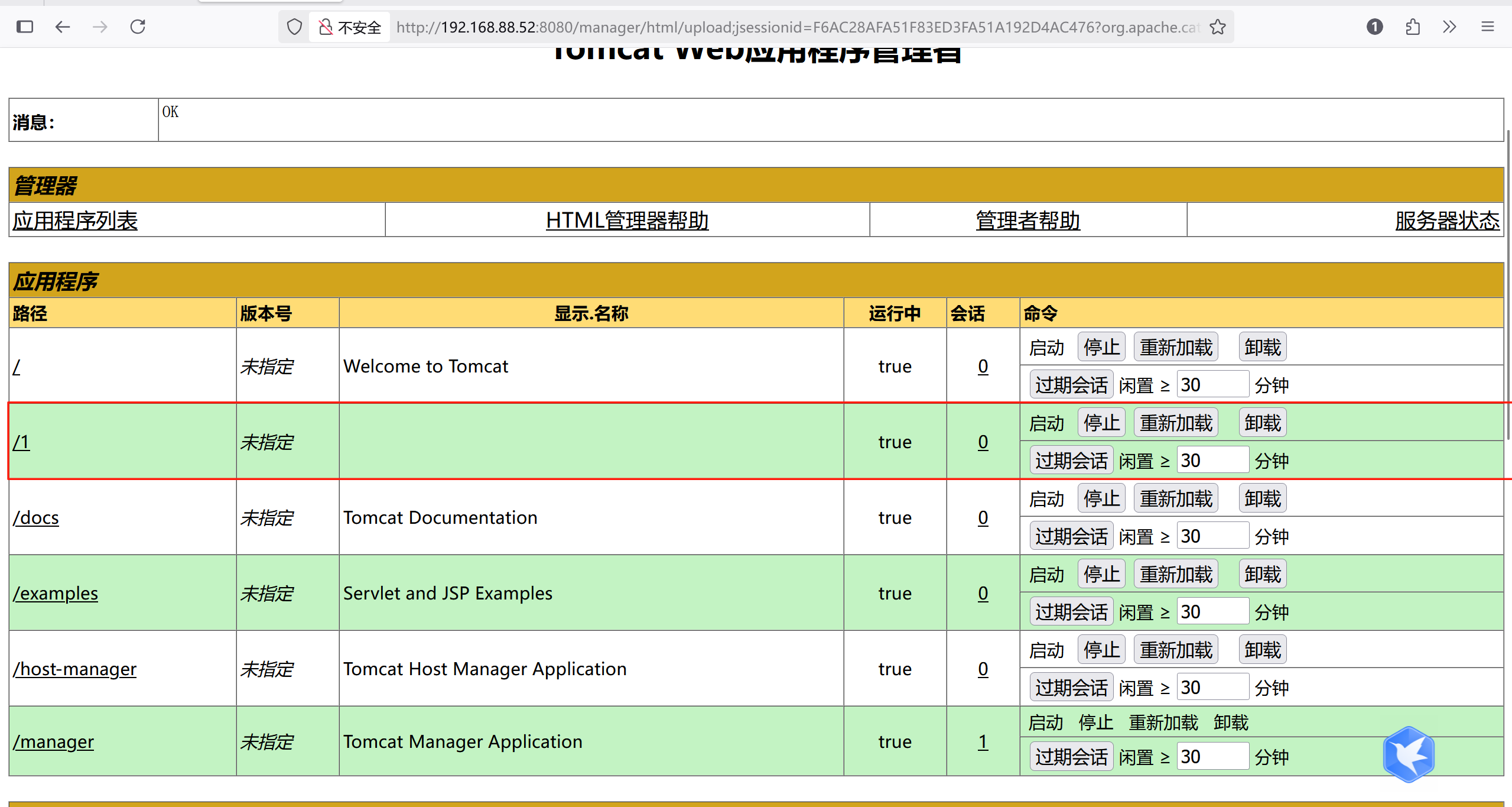1512x807 pixels.
Task: Open HTML管理器帮助 link
Action: [627, 221]
